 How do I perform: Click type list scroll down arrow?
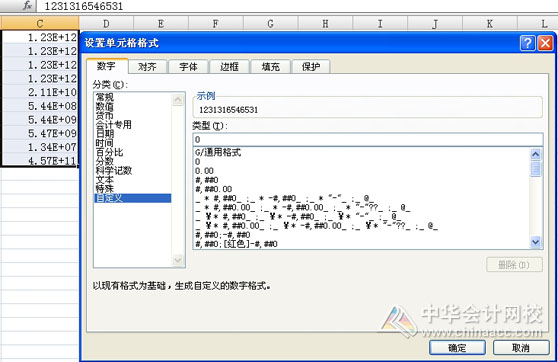[535, 242]
